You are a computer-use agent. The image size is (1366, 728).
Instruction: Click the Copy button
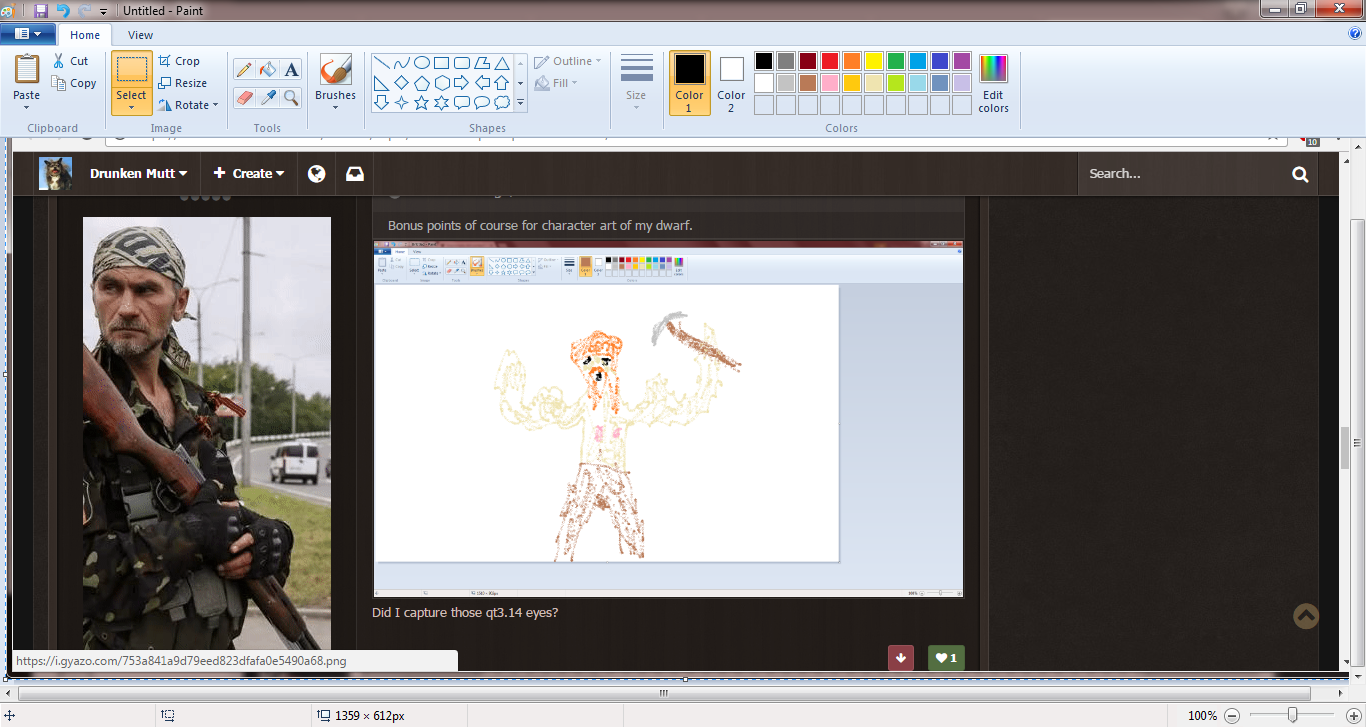pos(75,83)
